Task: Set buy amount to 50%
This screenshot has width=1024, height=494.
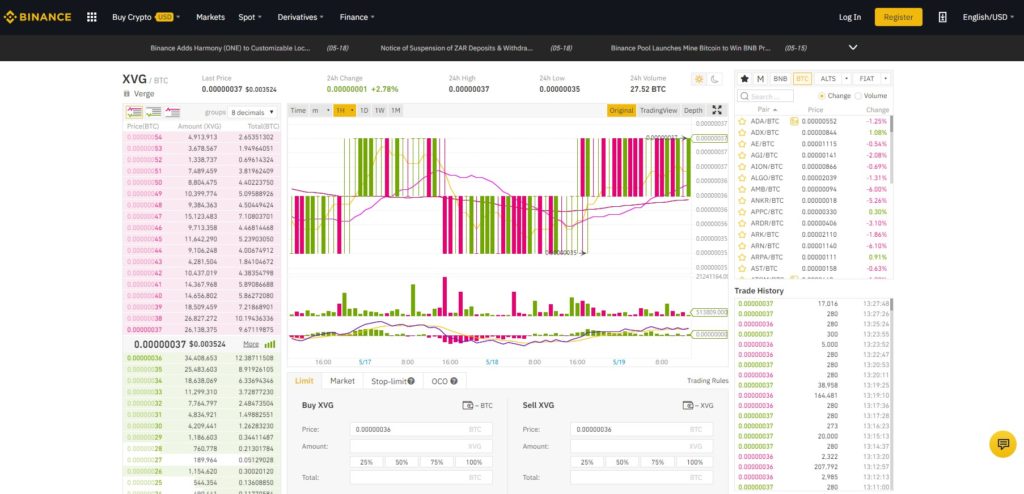Action: coord(402,462)
